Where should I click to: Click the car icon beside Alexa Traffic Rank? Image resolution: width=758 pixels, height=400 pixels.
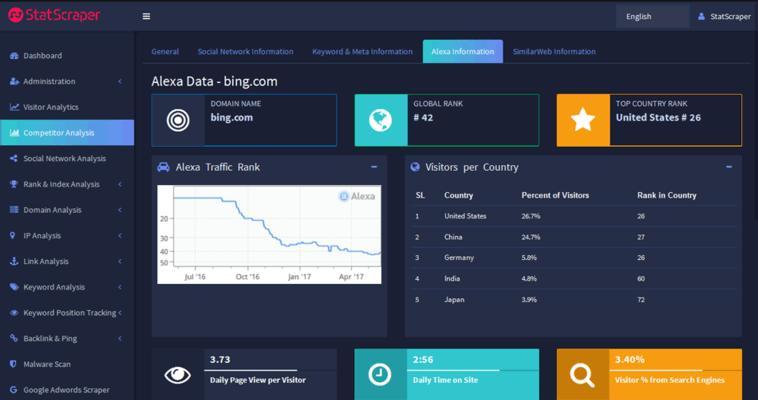pyautogui.click(x=163, y=167)
